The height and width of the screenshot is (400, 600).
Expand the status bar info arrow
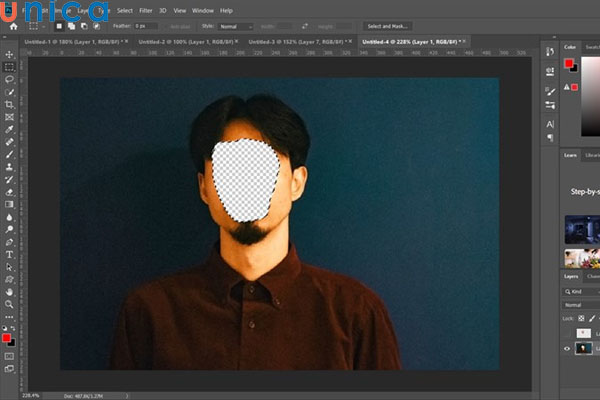(127, 396)
